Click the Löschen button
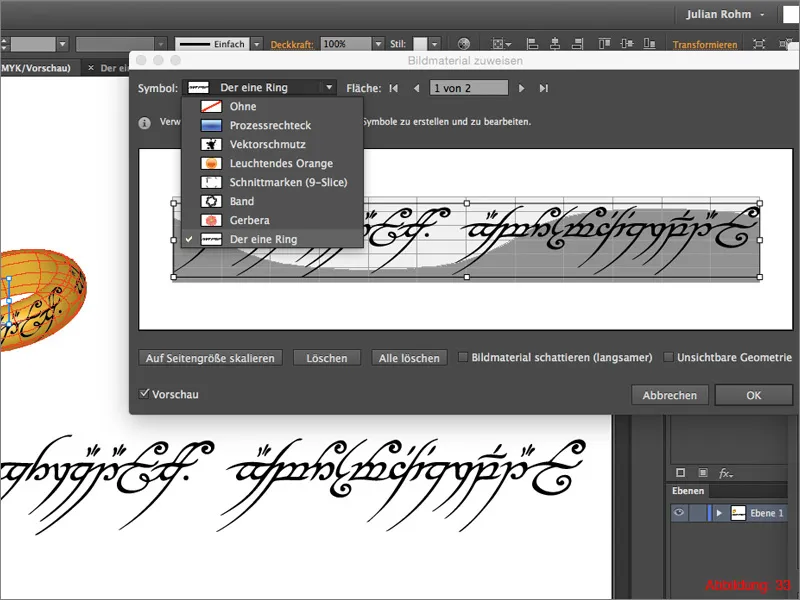The width and height of the screenshot is (800, 600). [x=327, y=358]
